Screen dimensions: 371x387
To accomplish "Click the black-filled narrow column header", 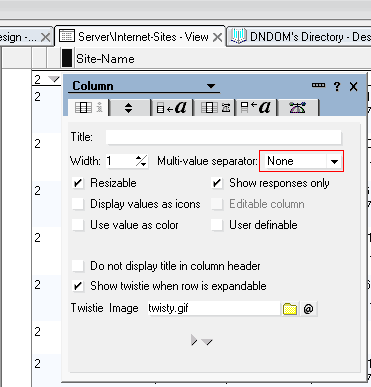I will tap(67, 58).
